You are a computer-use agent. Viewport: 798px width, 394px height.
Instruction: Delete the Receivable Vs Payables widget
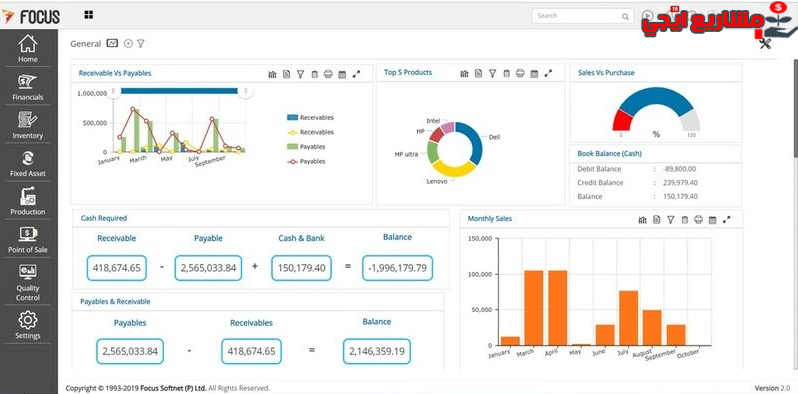(315, 74)
